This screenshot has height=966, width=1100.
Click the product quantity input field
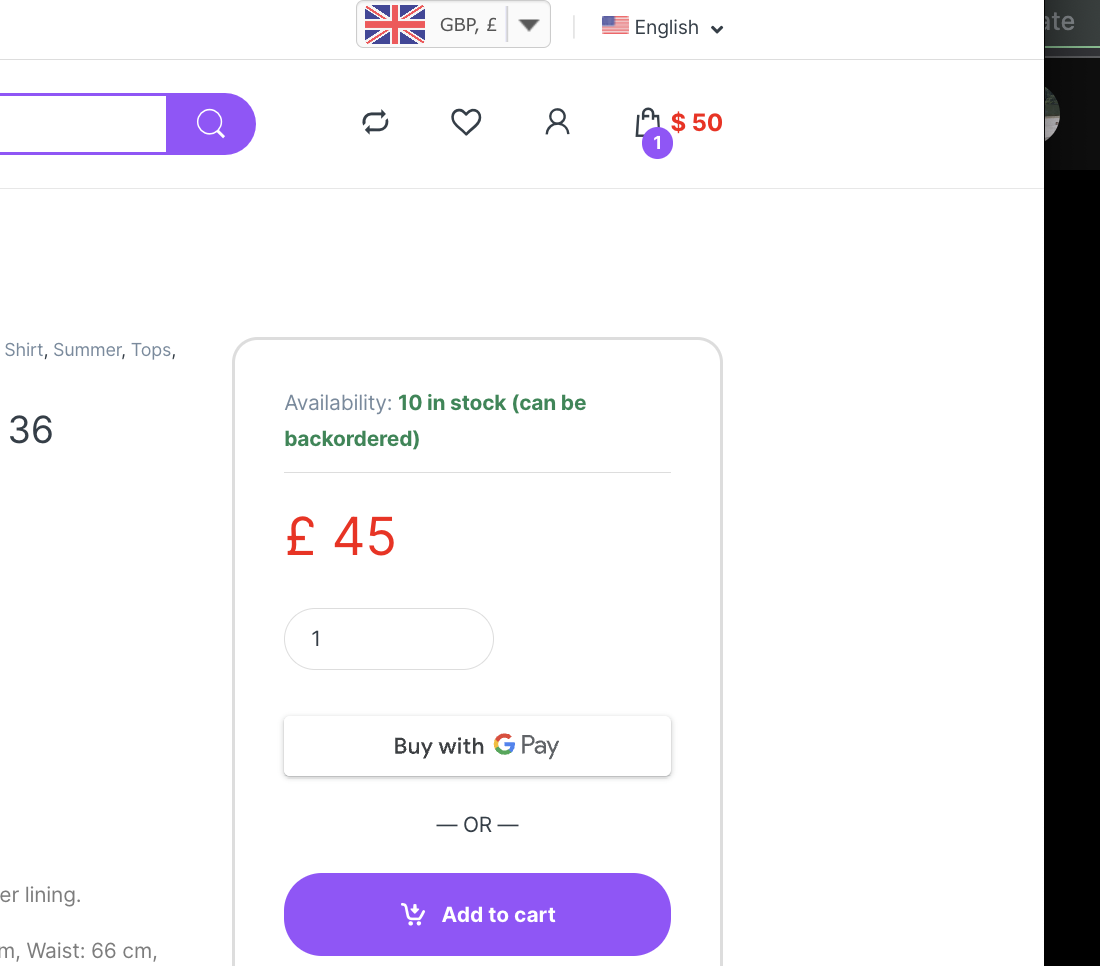388,639
